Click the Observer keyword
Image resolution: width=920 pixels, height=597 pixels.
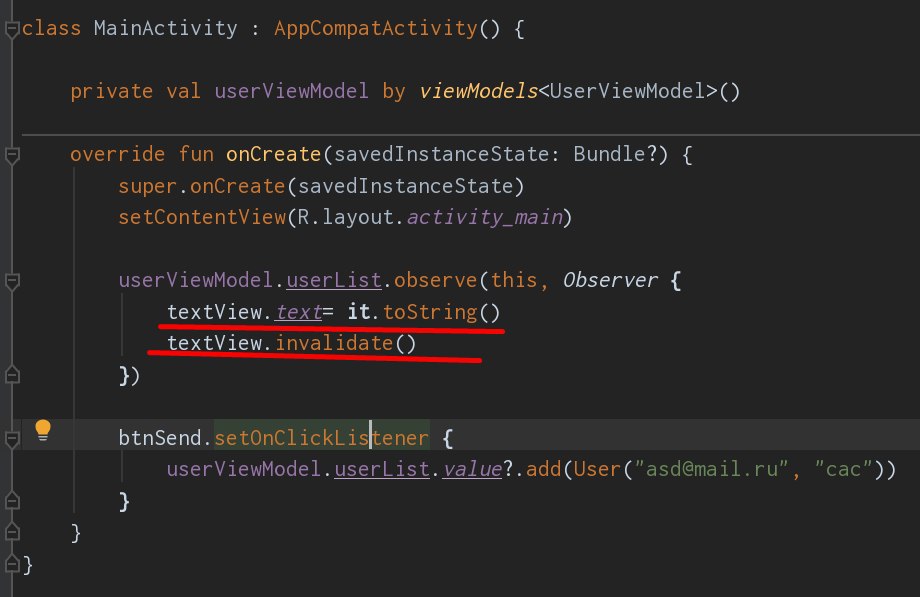click(x=610, y=280)
